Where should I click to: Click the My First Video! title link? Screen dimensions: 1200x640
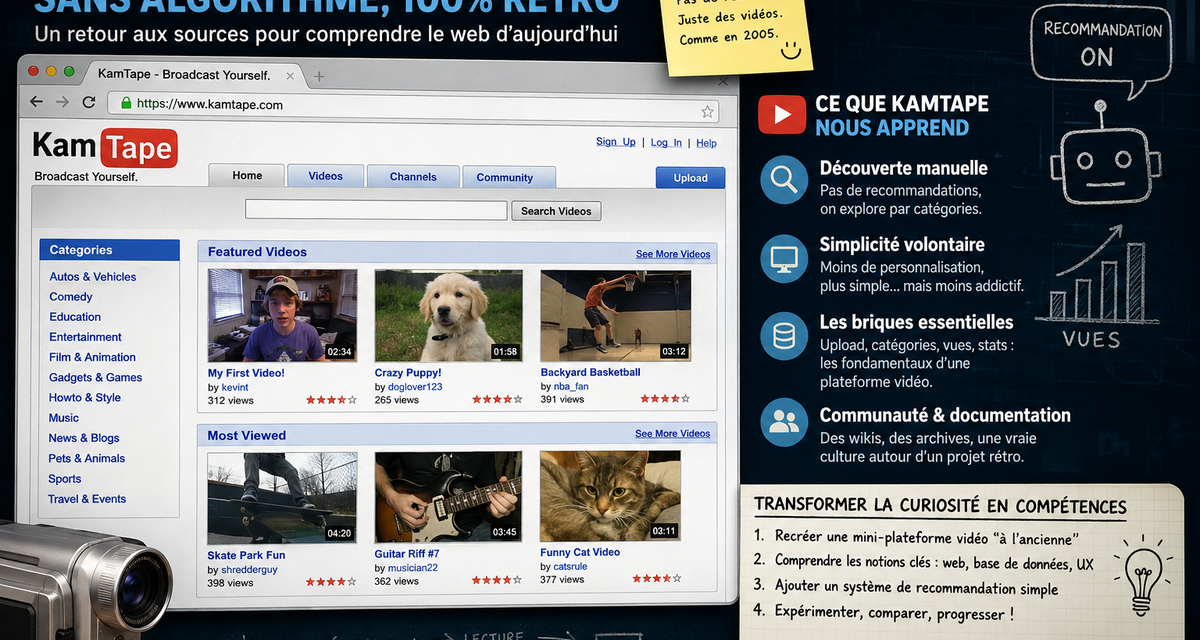(246, 373)
